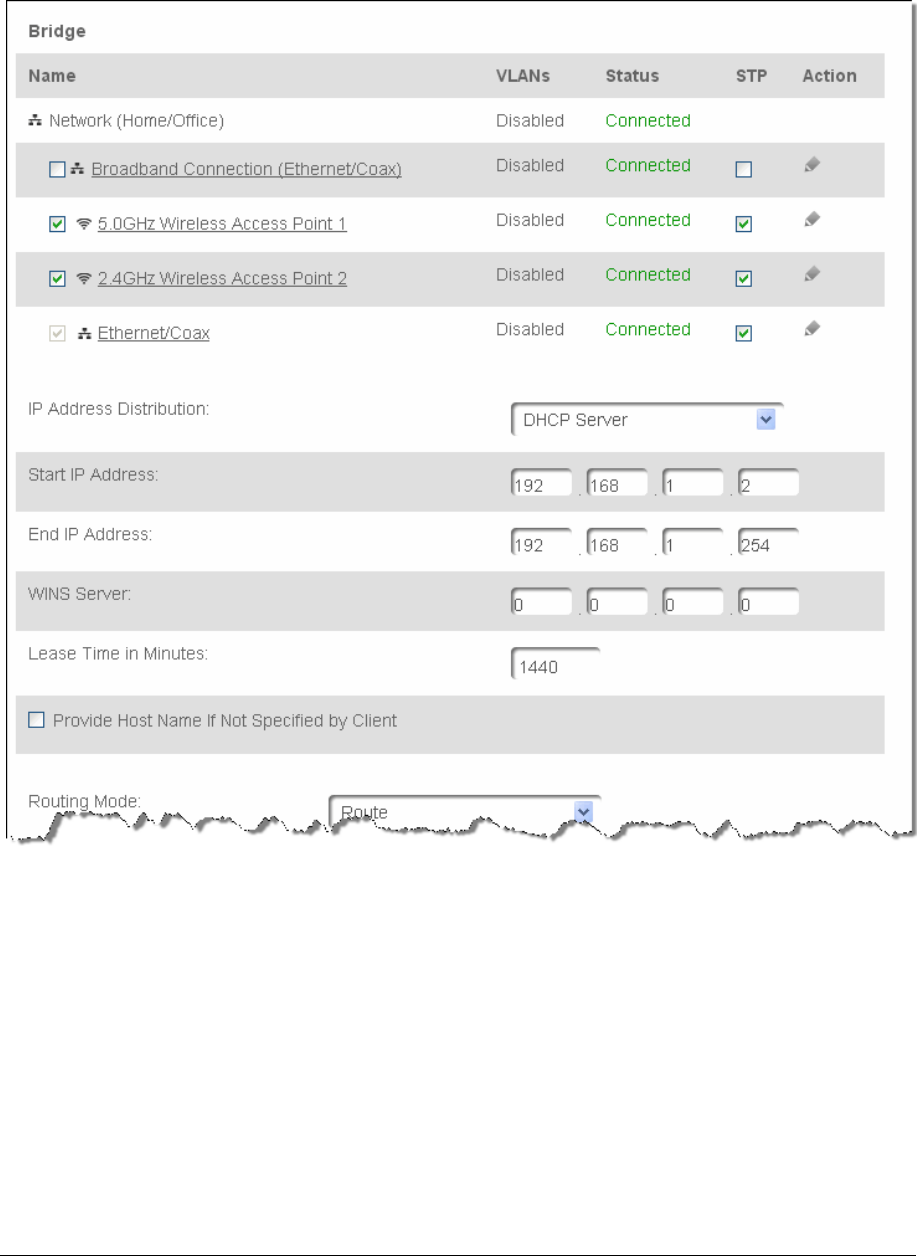
Task: Open the 2.4GHz Wireless Access Point 2 link
Action: 222,279
